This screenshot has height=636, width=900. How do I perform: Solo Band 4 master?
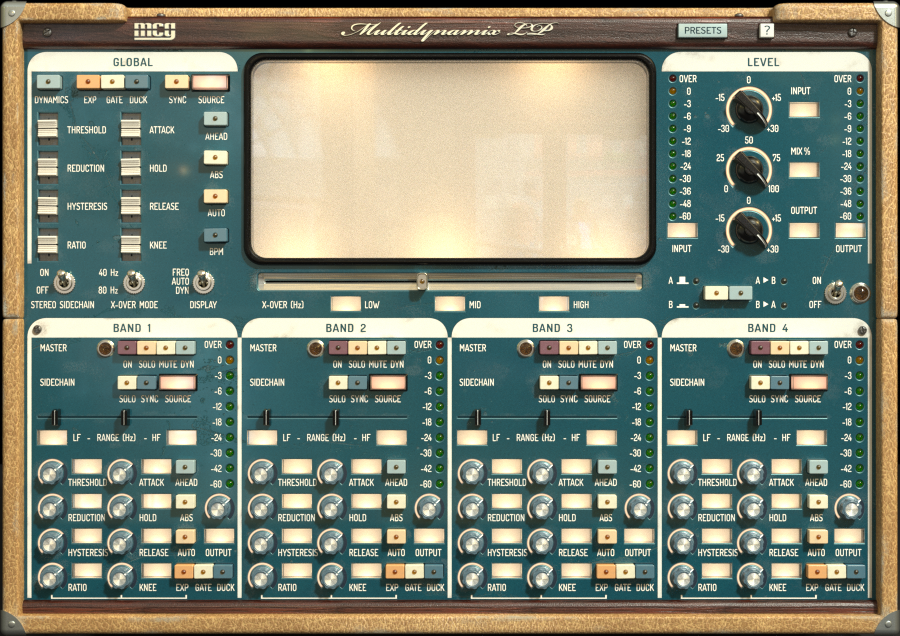click(x=779, y=348)
